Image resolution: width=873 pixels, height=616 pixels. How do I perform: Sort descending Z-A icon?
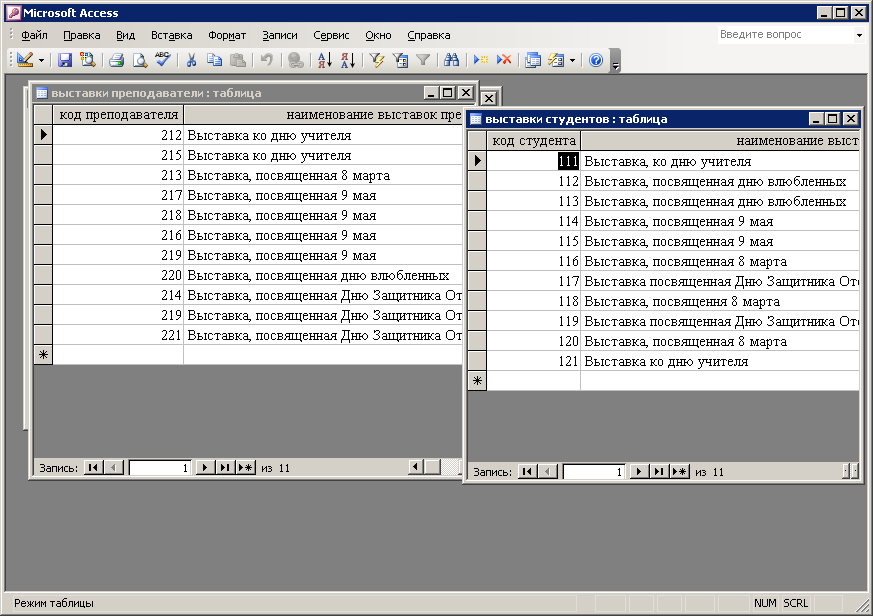pos(348,60)
